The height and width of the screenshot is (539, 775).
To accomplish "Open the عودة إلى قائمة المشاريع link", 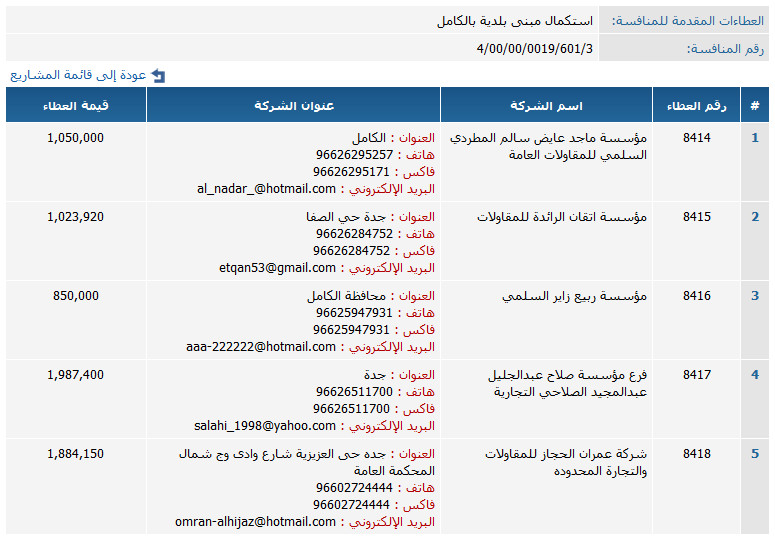I will (x=78, y=75).
